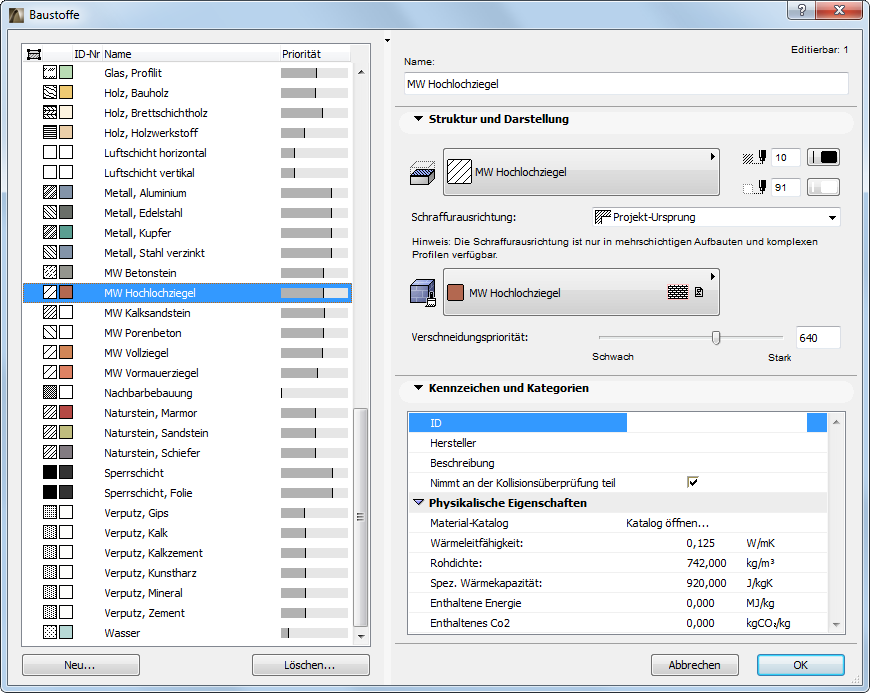Open the black foreground pen color picker
This screenshot has height=693, width=870.
pyautogui.click(x=823, y=158)
